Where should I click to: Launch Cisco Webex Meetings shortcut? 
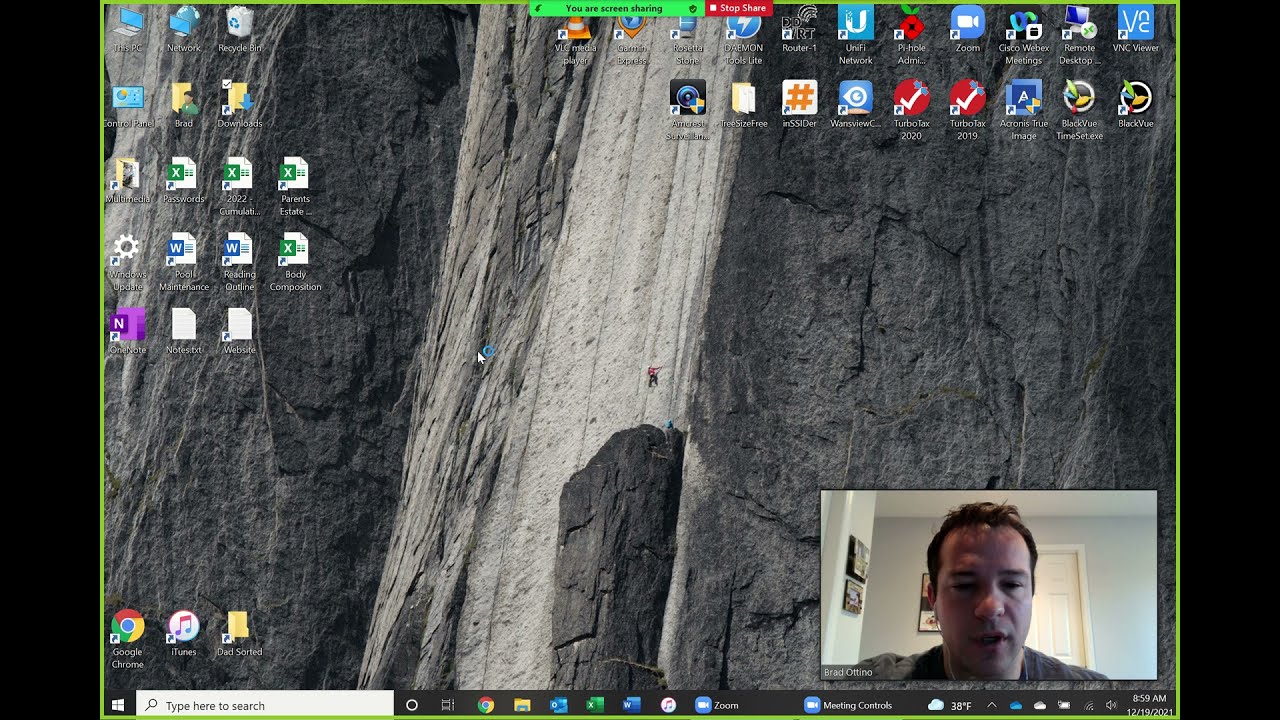point(1023,36)
